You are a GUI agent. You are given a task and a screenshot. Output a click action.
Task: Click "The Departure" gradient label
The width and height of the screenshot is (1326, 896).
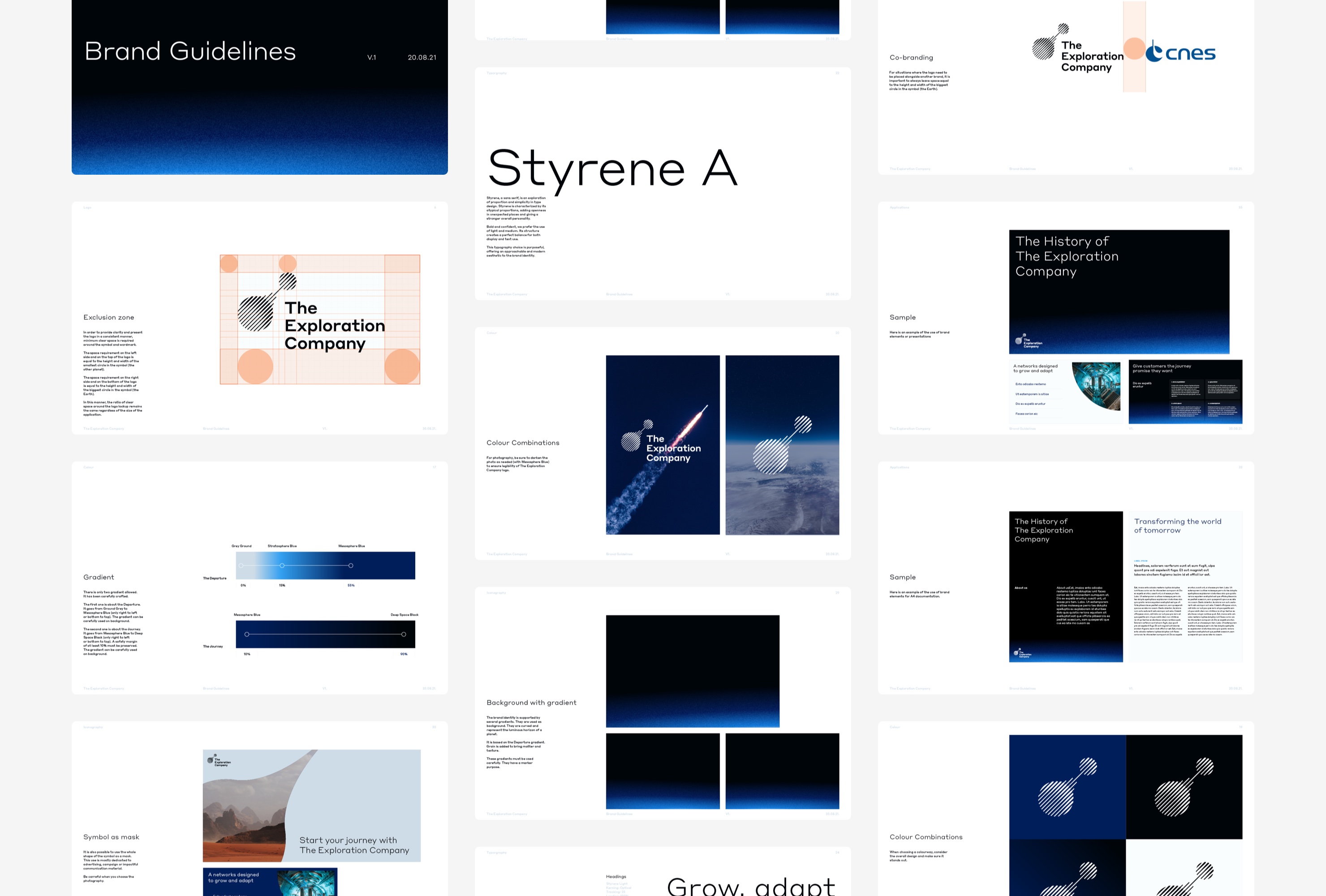coord(215,578)
